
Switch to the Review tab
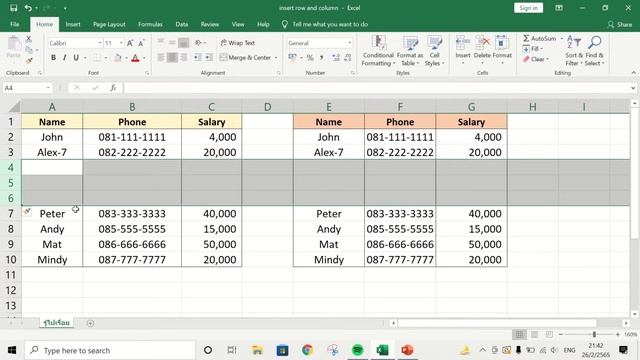(x=209, y=24)
